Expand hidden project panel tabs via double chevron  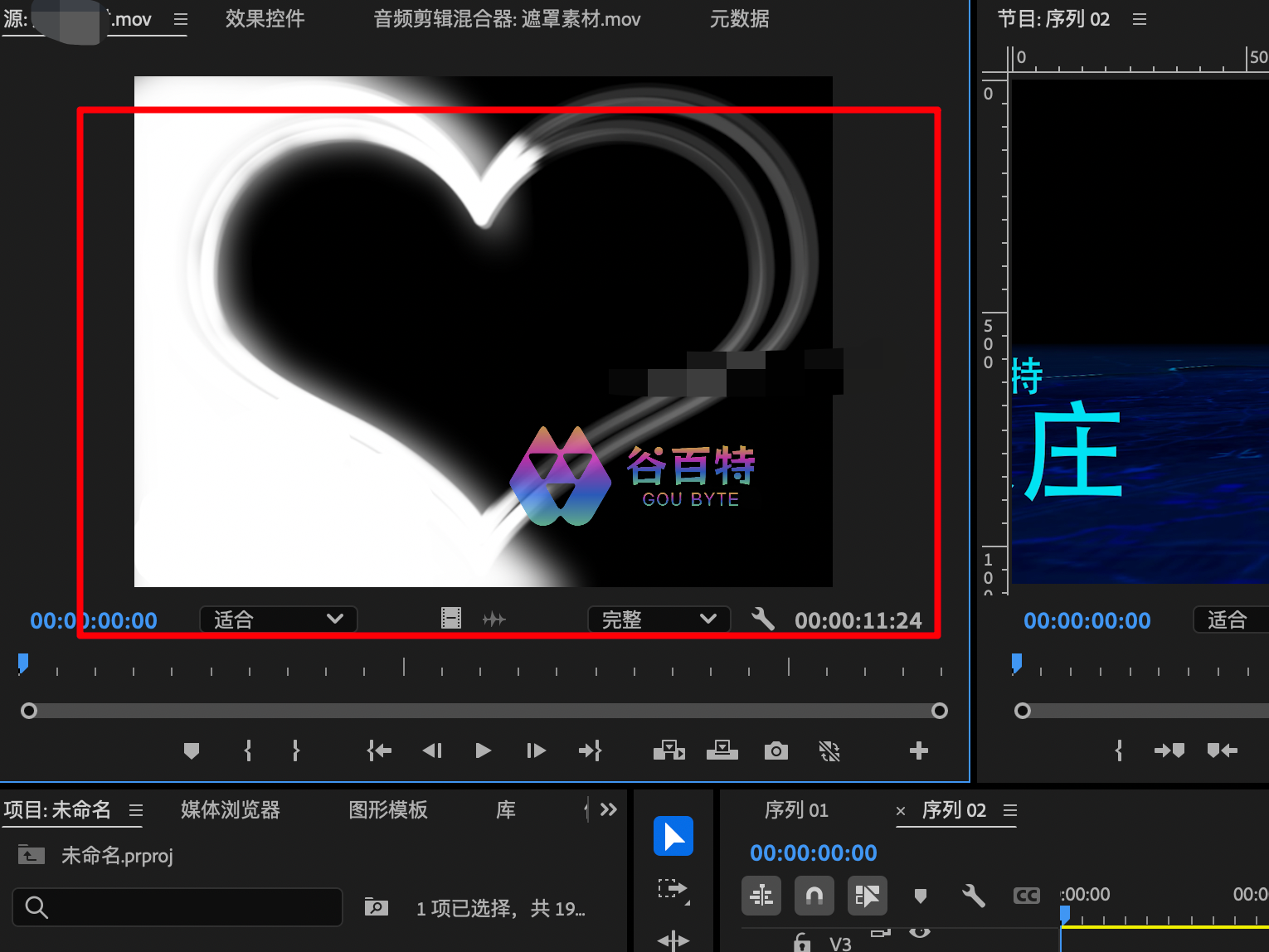click(609, 810)
